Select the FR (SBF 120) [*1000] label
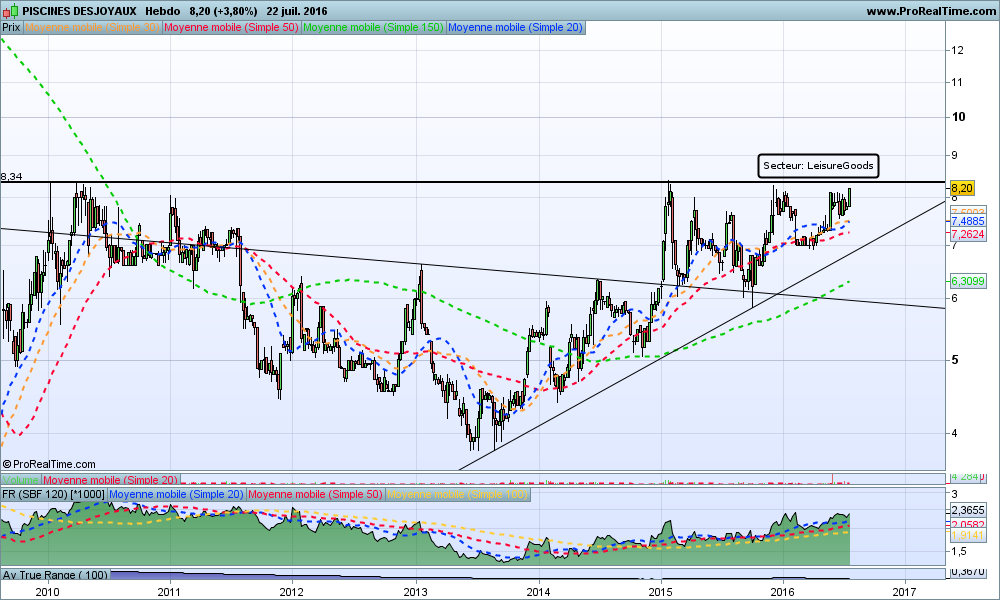Screen dimensions: 1000x600 (54, 494)
